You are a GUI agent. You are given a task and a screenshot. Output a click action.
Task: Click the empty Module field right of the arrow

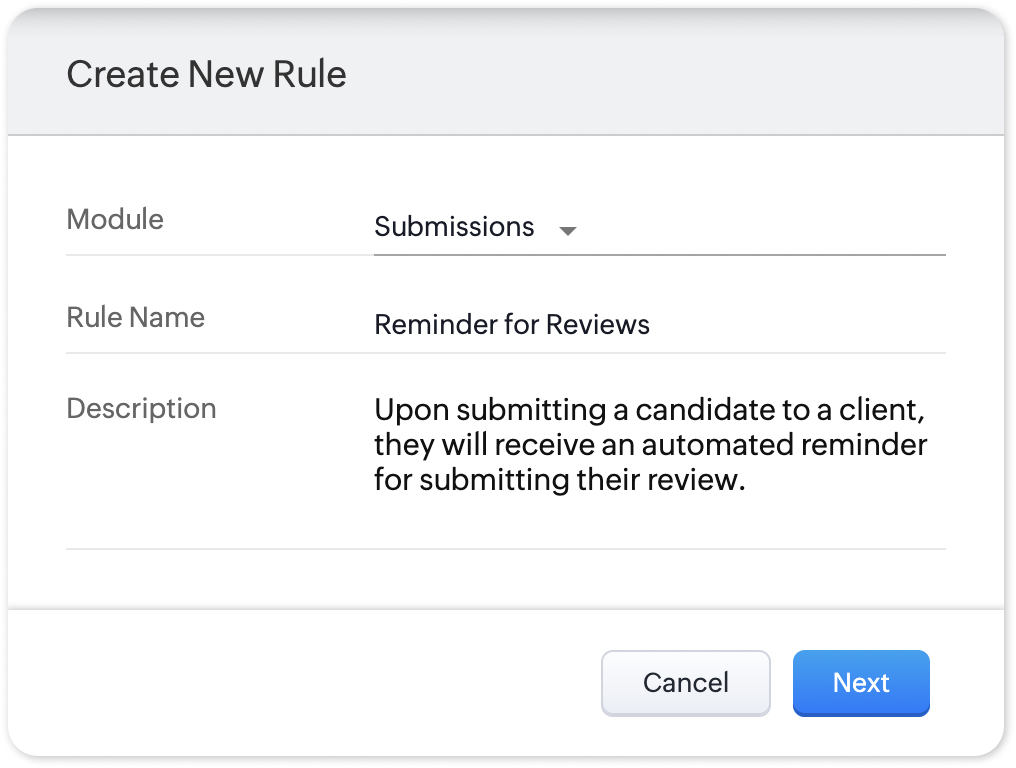tap(760, 228)
